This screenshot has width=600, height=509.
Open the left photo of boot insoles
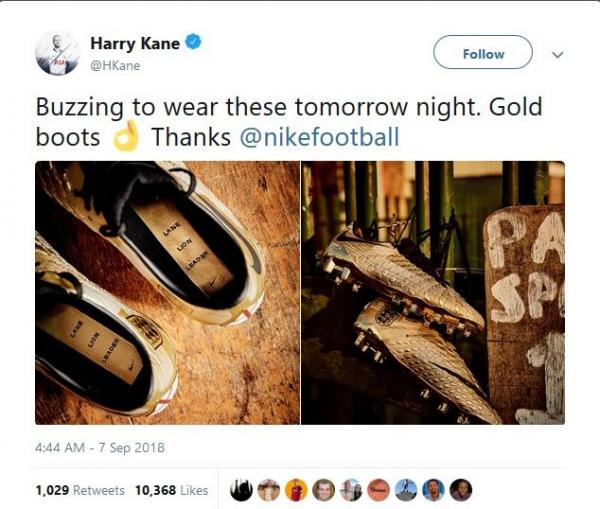[167, 292]
